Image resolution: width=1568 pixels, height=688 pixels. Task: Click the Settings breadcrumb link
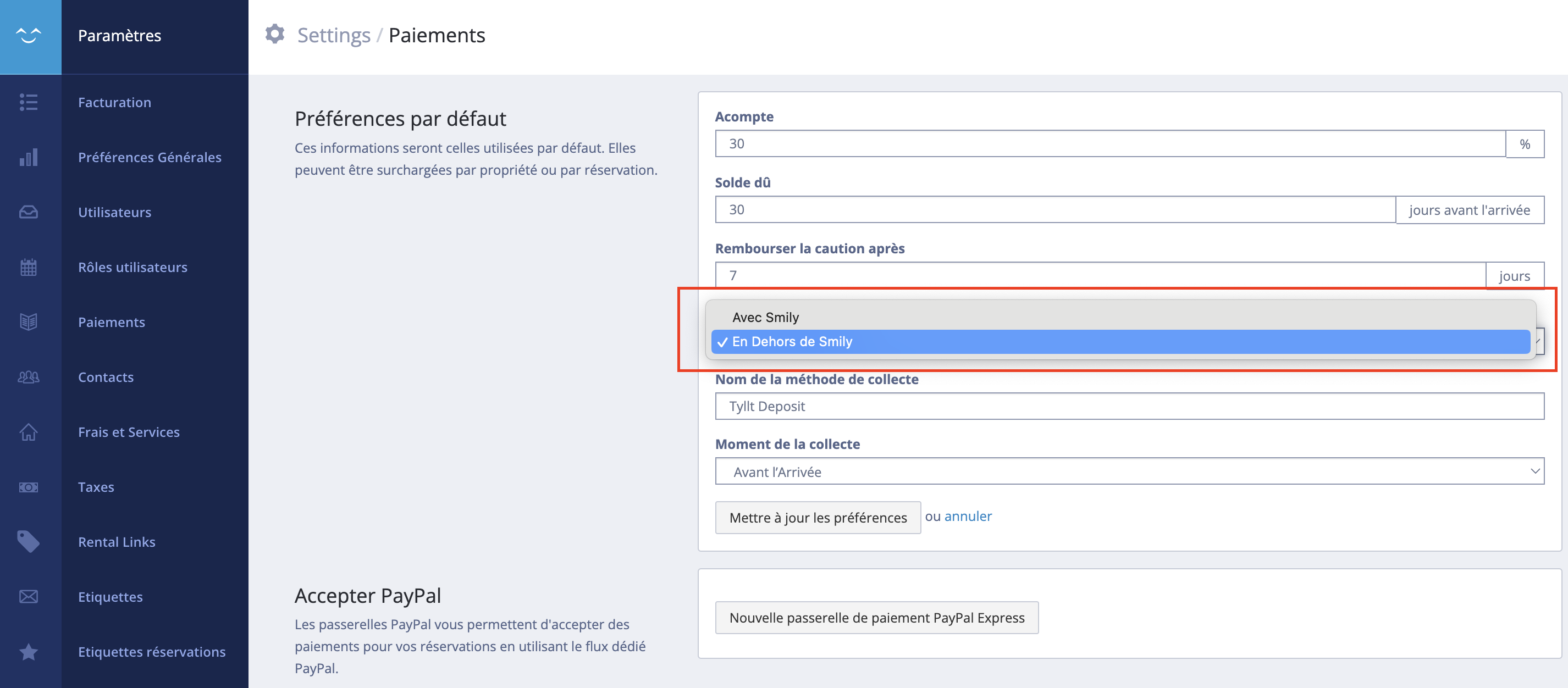[334, 35]
